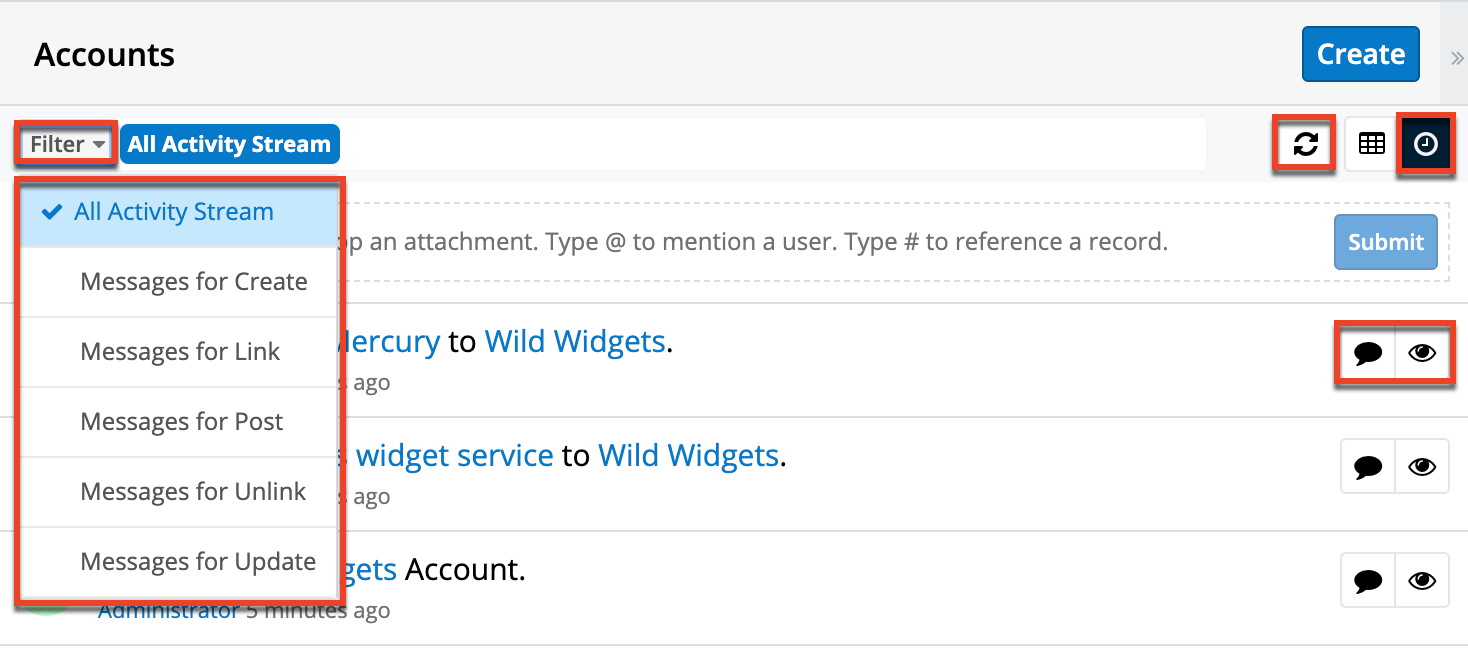The height and width of the screenshot is (650, 1468).
Task: Toggle preview eye on first activity row
Action: click(1422, 353)
